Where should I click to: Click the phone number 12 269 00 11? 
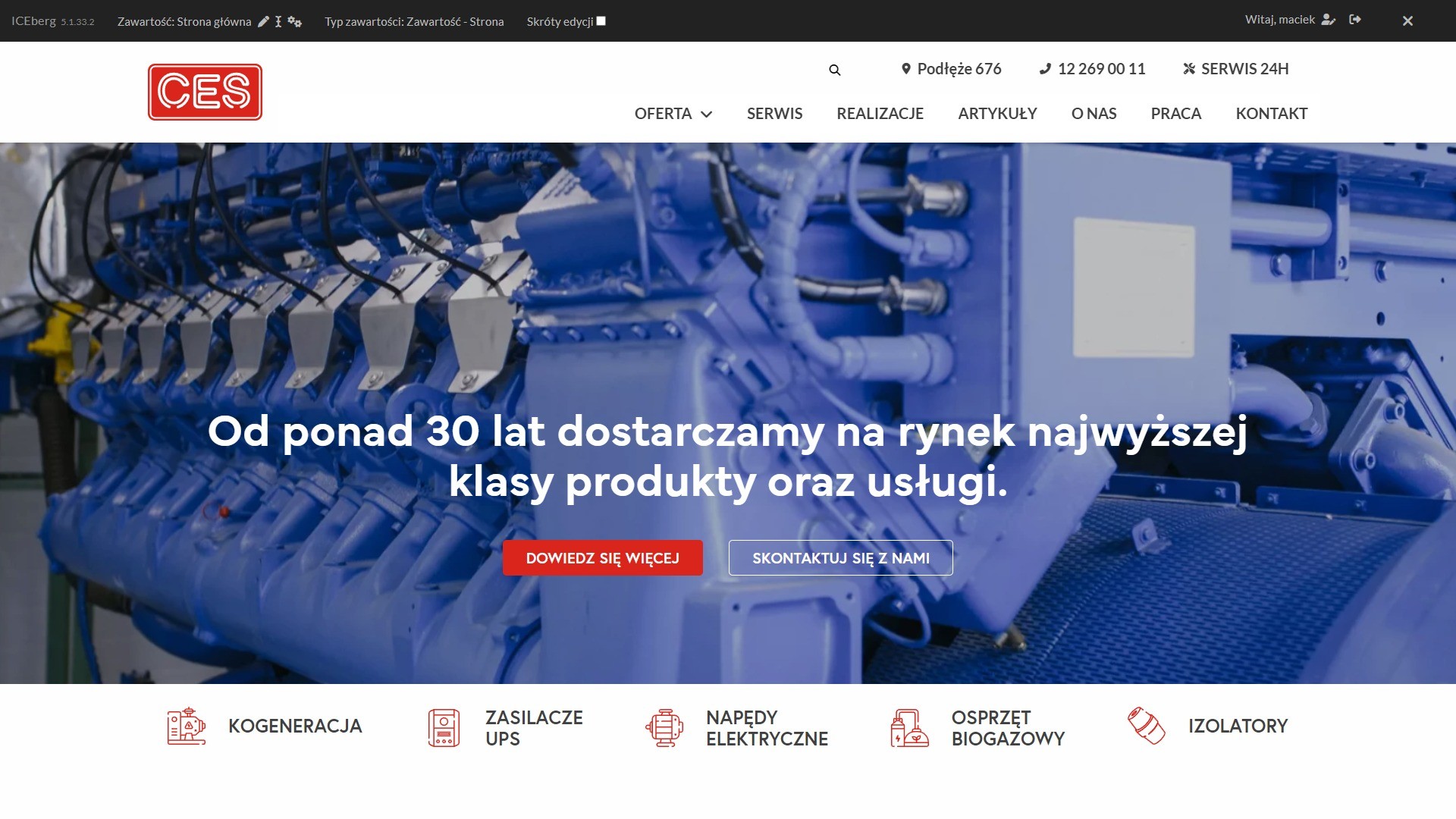(x=1092, y=69)
